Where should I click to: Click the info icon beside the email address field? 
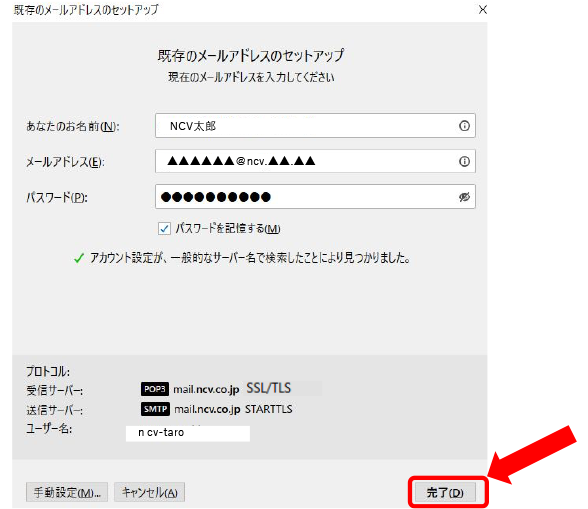(x=464, y=161)
